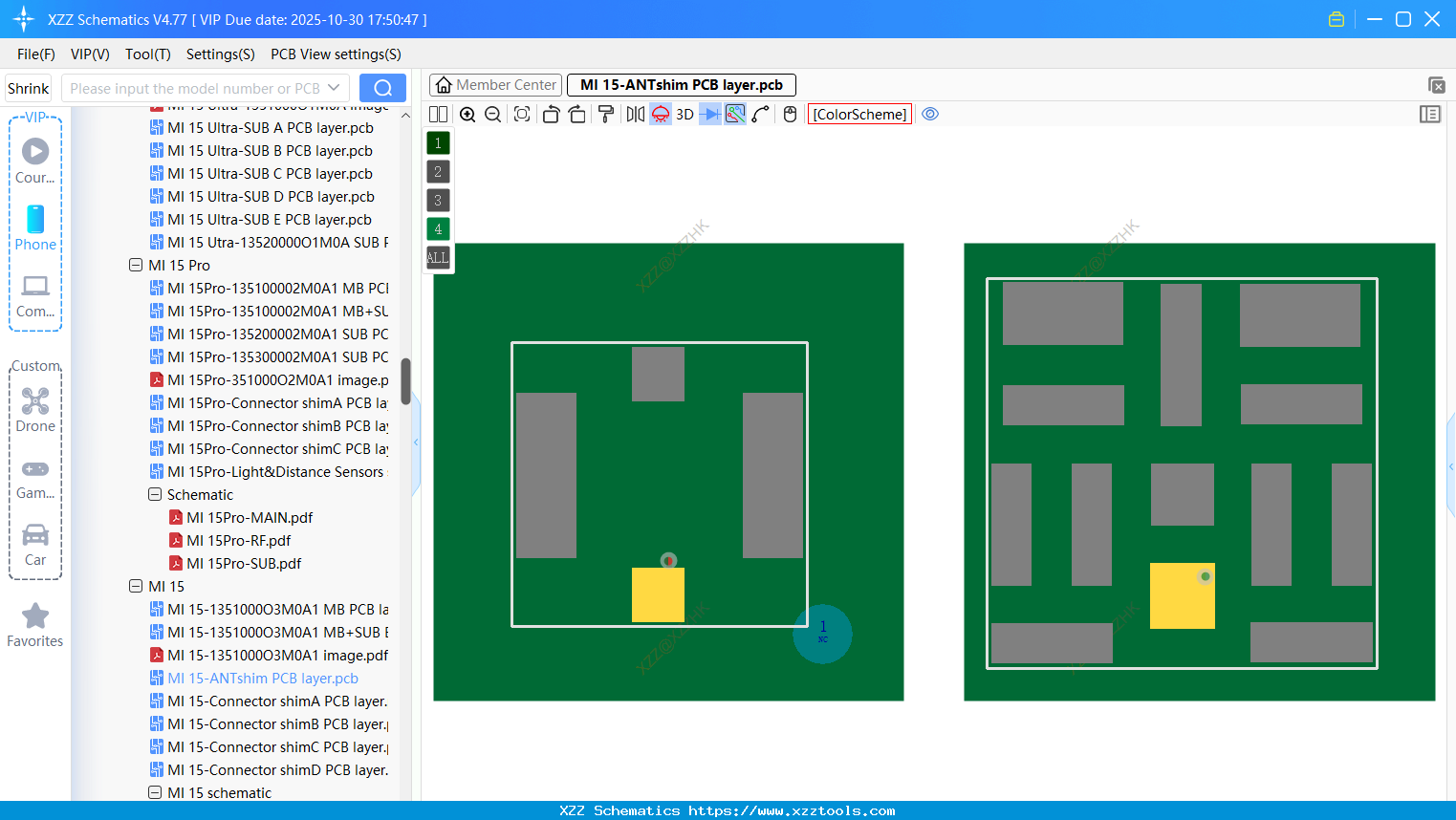This screenshot has width=1456, height=820.
Task: Collapse the MI 15 Pro tree node
Action: tap(136, 265)
